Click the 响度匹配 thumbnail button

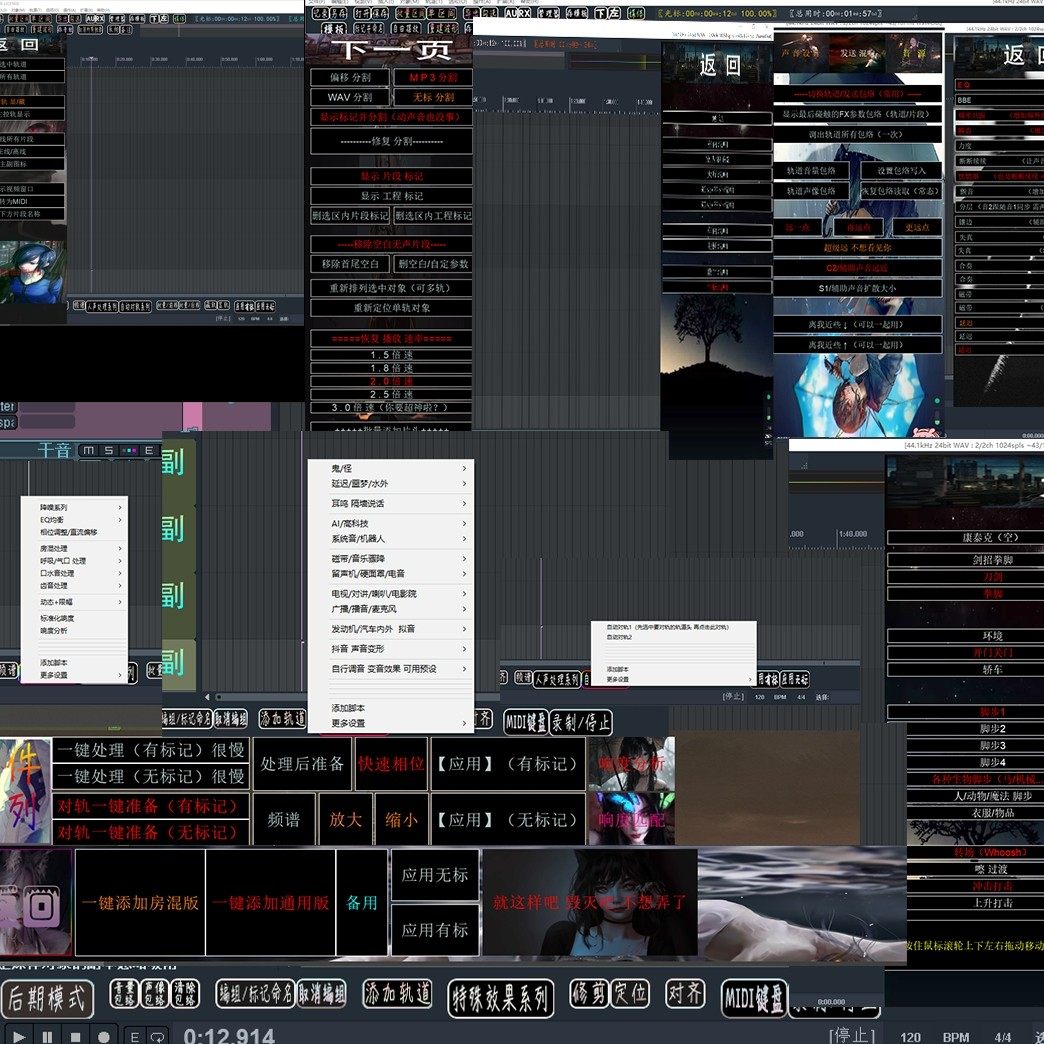click(x=631, y=819)
